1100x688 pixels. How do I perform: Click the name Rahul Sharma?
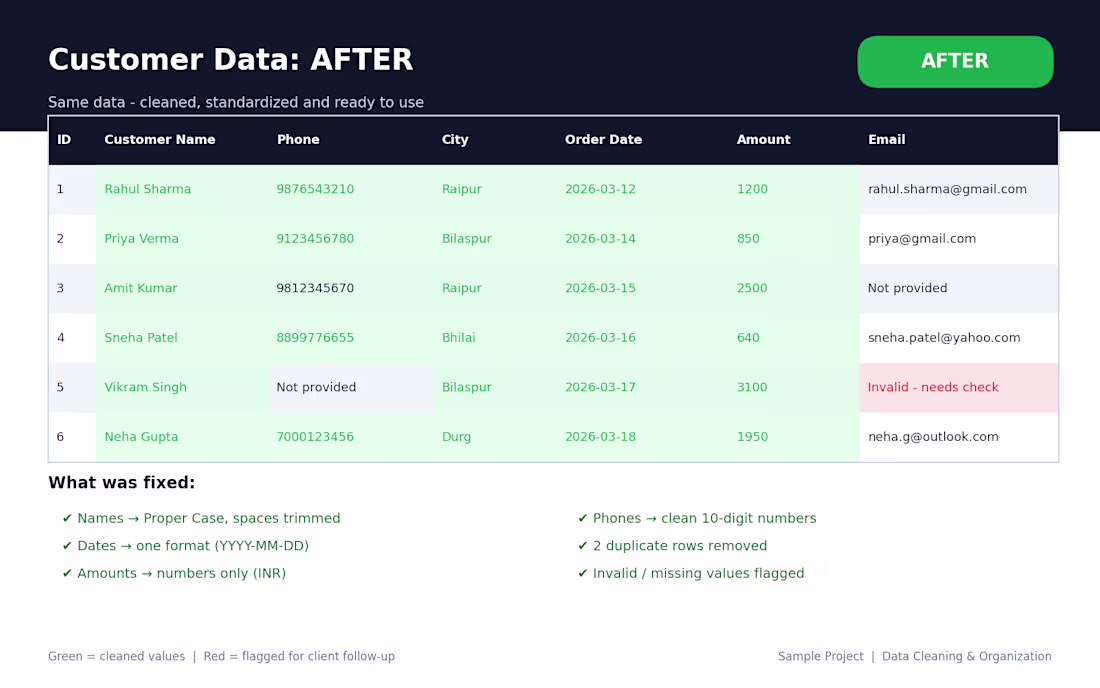tap(147, 189)
